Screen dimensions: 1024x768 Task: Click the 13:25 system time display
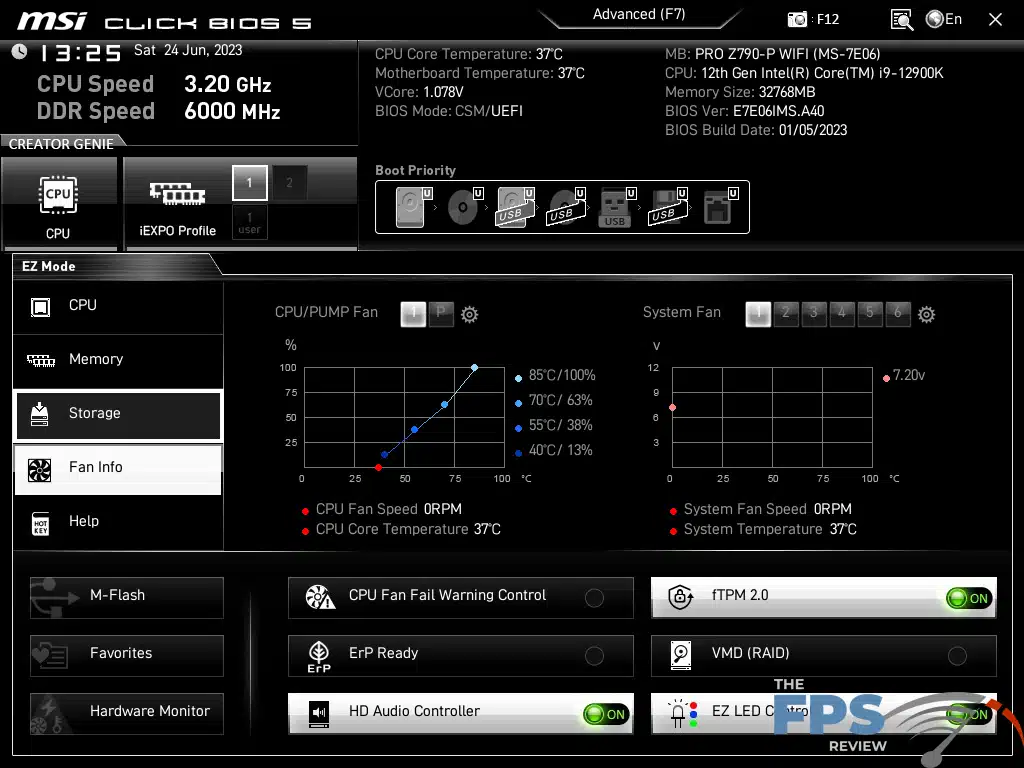(81, 53)
